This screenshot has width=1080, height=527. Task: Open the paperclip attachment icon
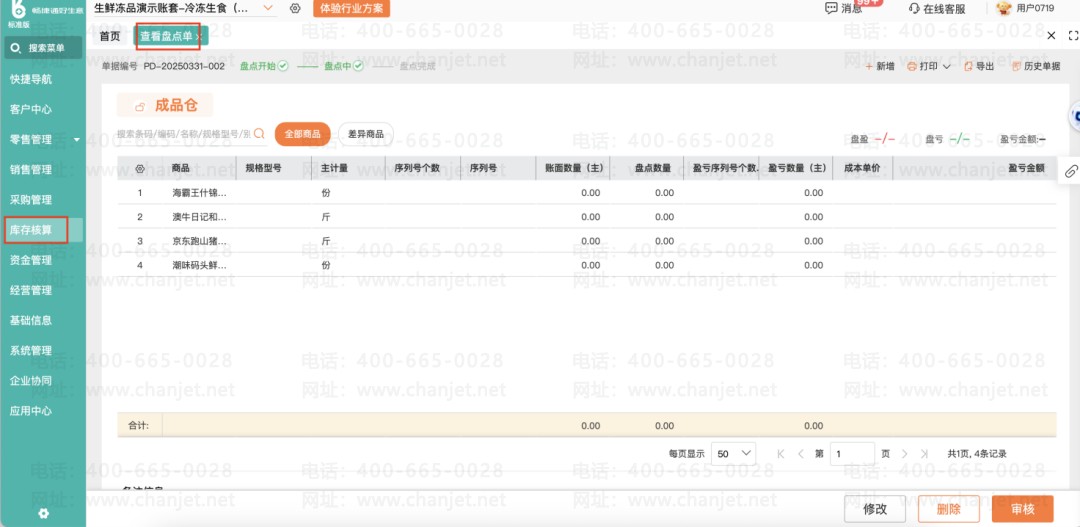pos(1070,172)
